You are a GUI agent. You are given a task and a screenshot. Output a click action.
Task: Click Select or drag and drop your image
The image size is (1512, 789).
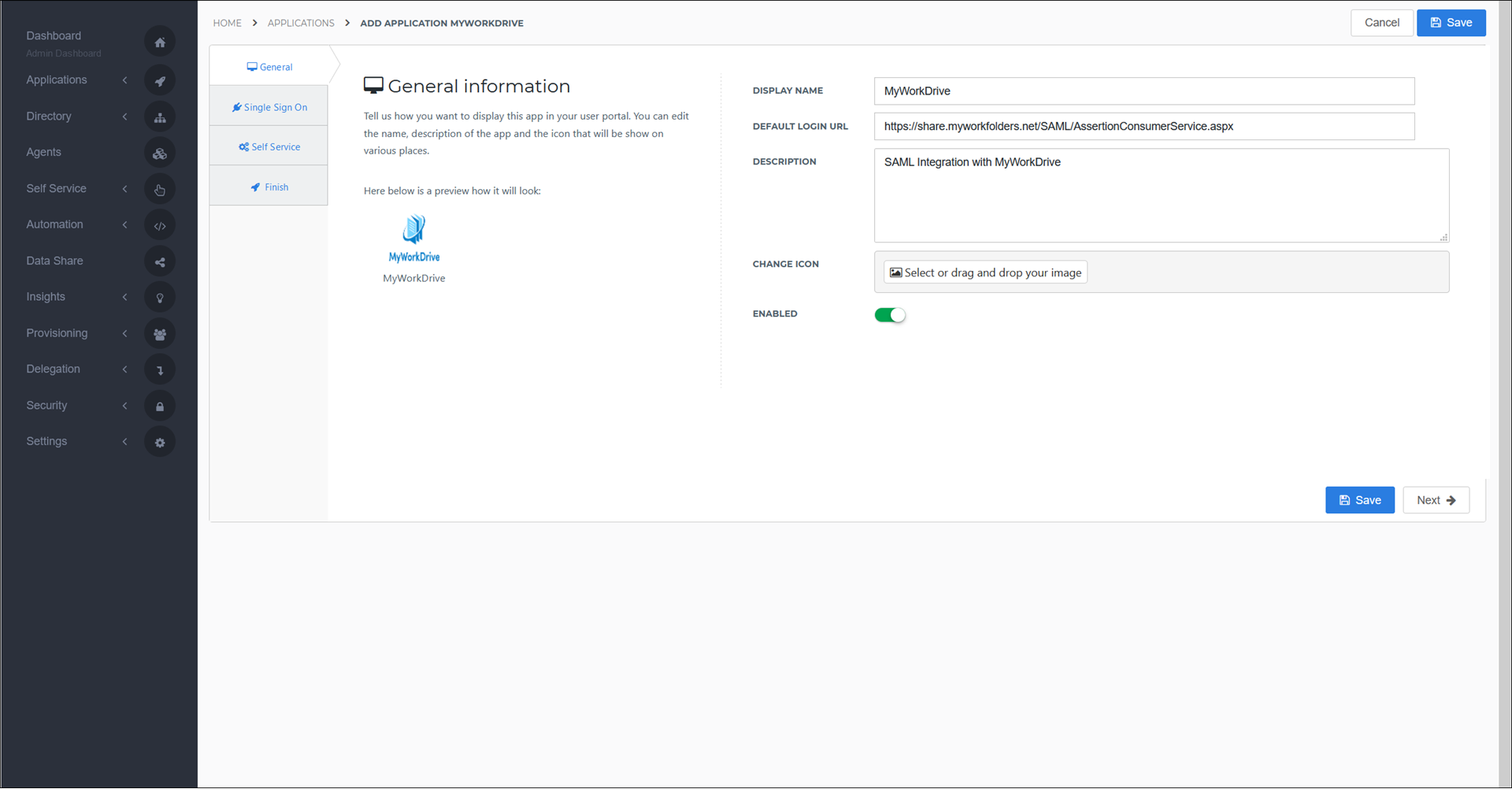[x=985, y=272]
